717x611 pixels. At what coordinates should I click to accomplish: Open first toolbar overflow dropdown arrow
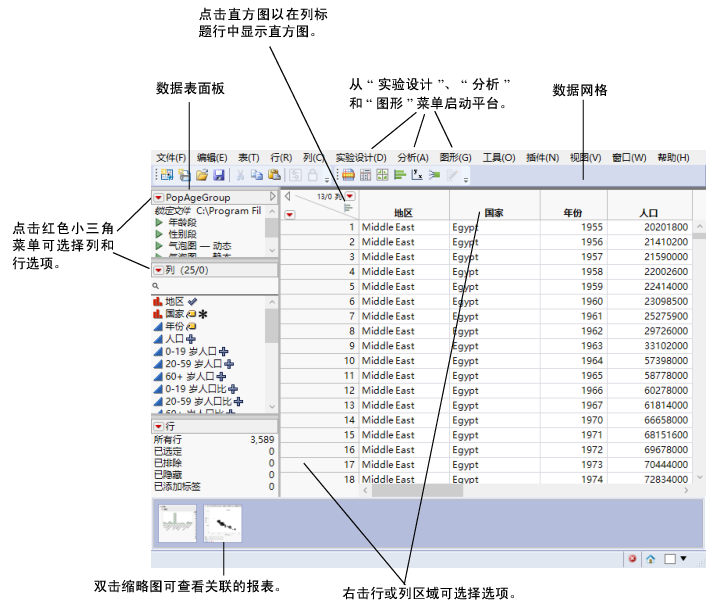click(327, 179)
